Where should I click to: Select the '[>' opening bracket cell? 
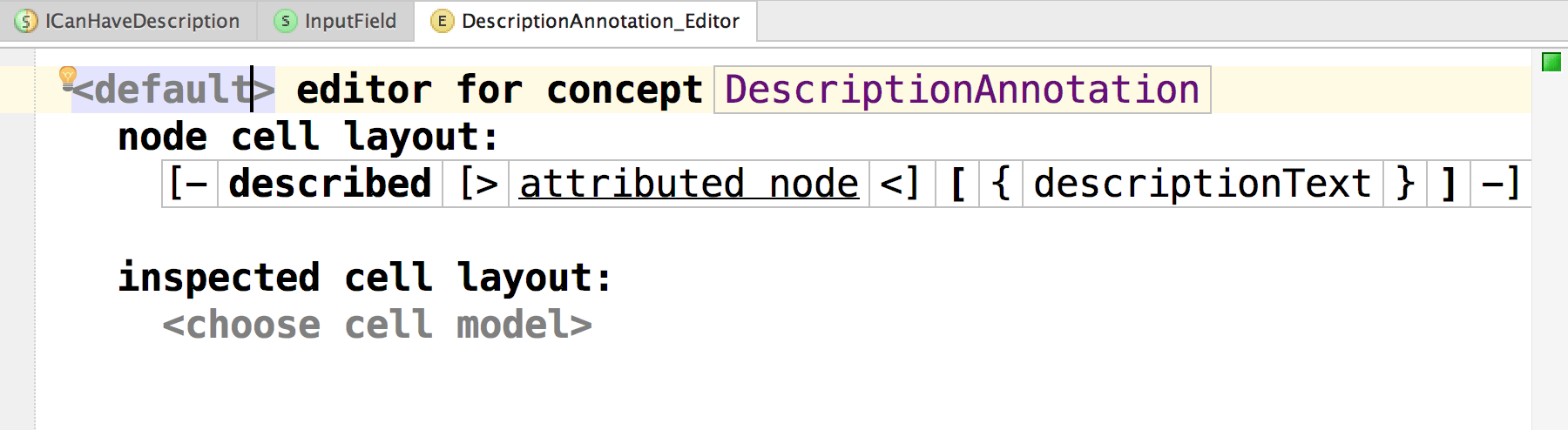pos(477,184)
